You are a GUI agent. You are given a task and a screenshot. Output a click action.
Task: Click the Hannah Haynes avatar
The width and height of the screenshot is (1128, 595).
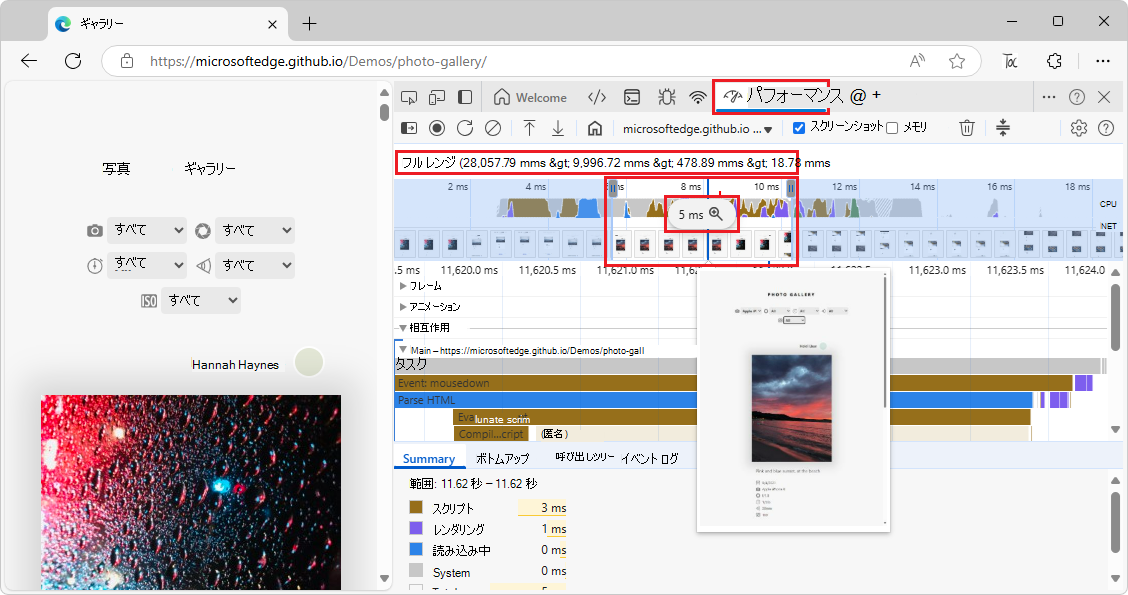(309, 362)
